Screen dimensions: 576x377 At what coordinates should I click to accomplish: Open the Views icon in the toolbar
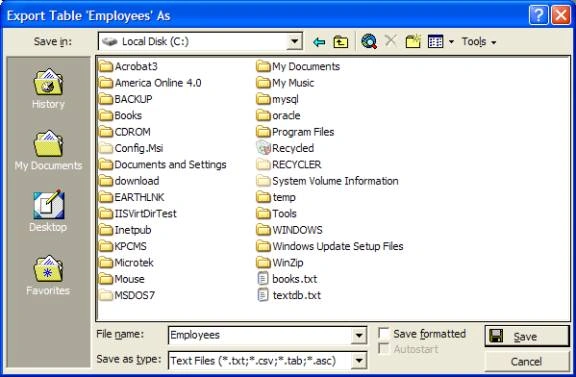click(436, 42)
